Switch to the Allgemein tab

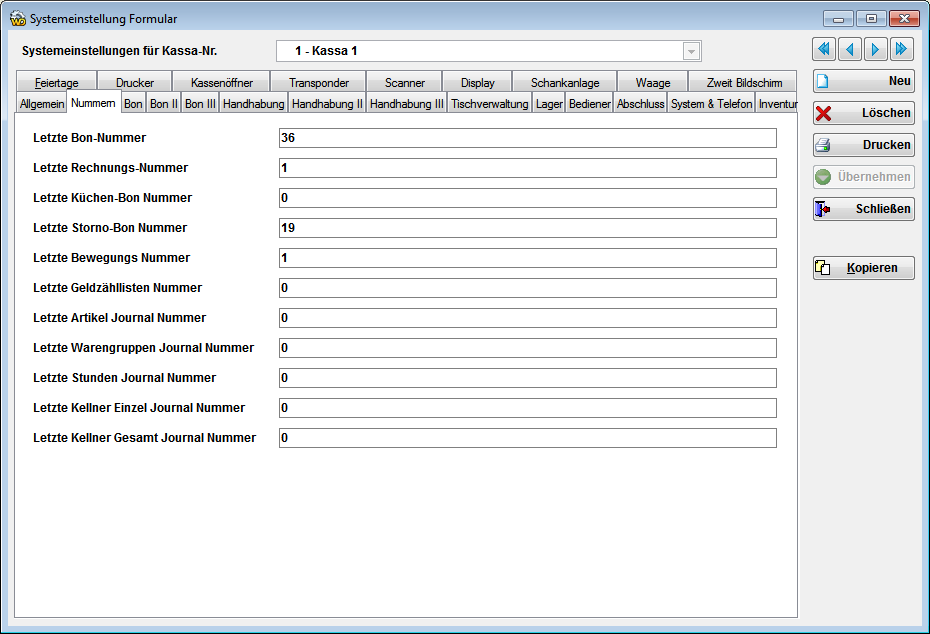(x=42, y=104)
